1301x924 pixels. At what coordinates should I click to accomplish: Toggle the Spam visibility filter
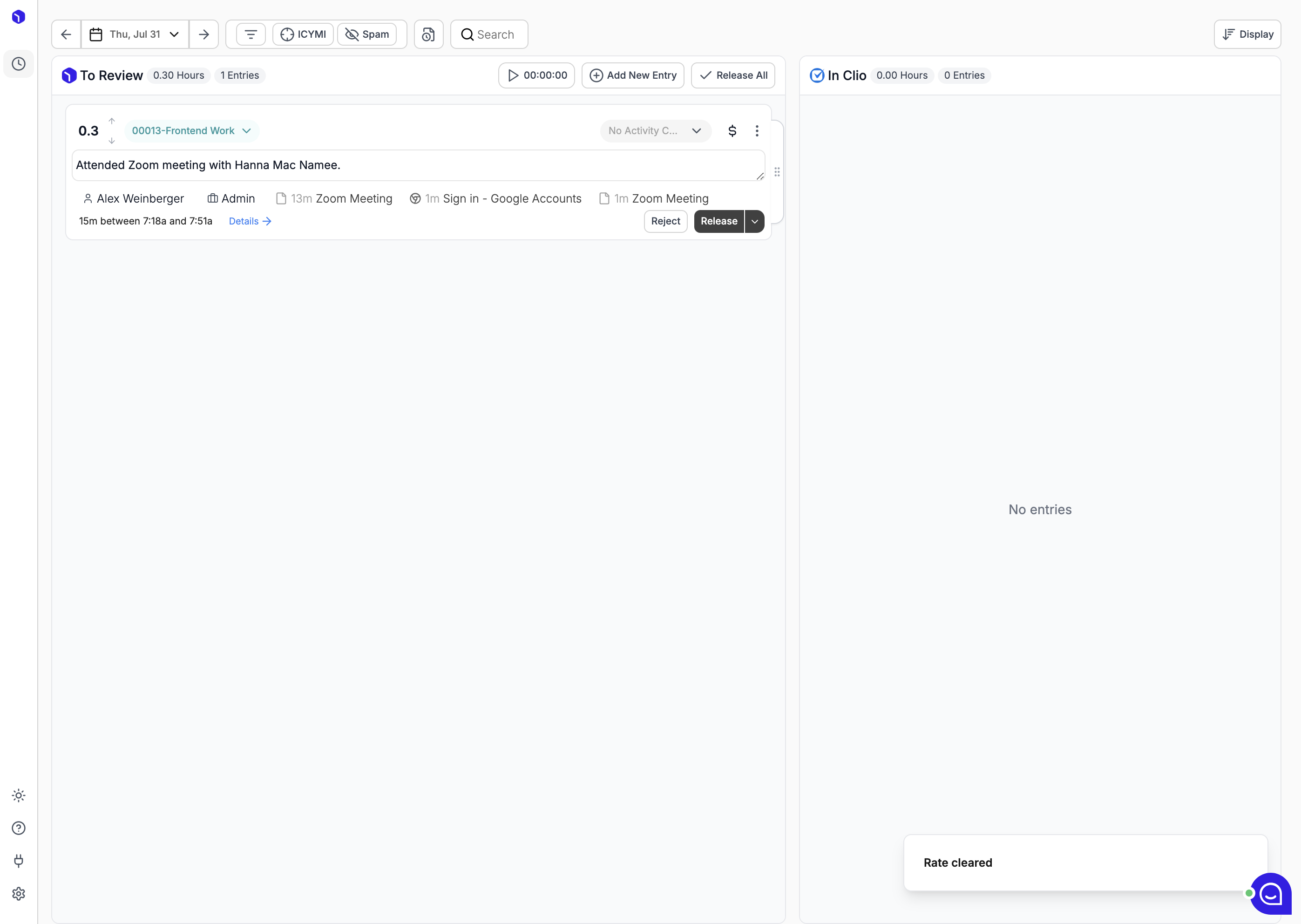367,34
